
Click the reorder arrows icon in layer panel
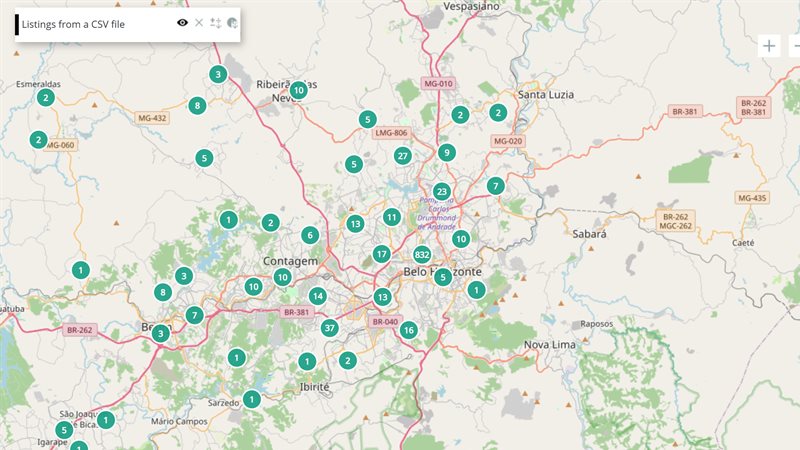click(215, 23)
